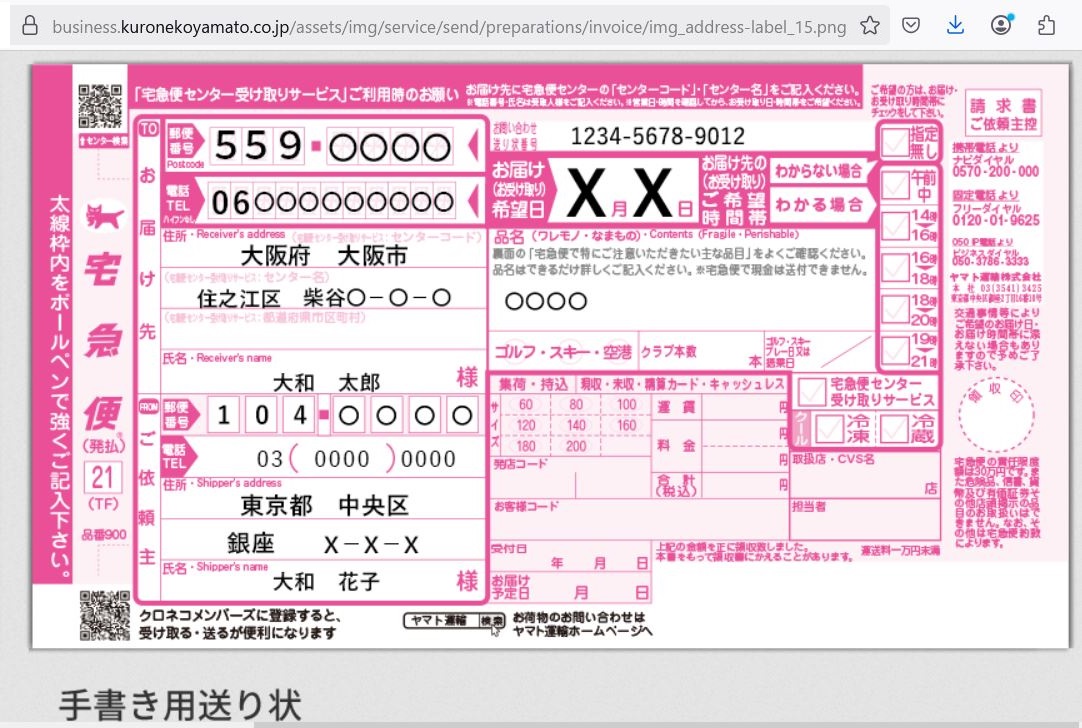Image resolution: width=1082 pixels, height=728 pixels.
Task: Click the receiver postcode 559
Action: 258,146
